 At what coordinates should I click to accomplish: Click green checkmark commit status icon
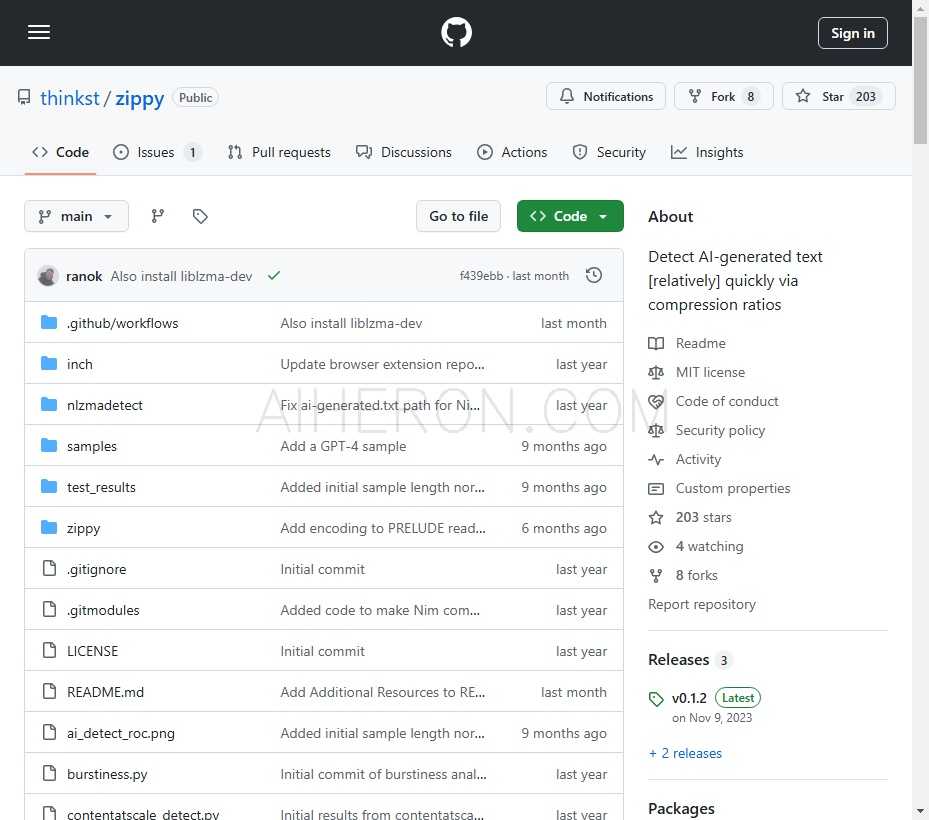[274, 276]
